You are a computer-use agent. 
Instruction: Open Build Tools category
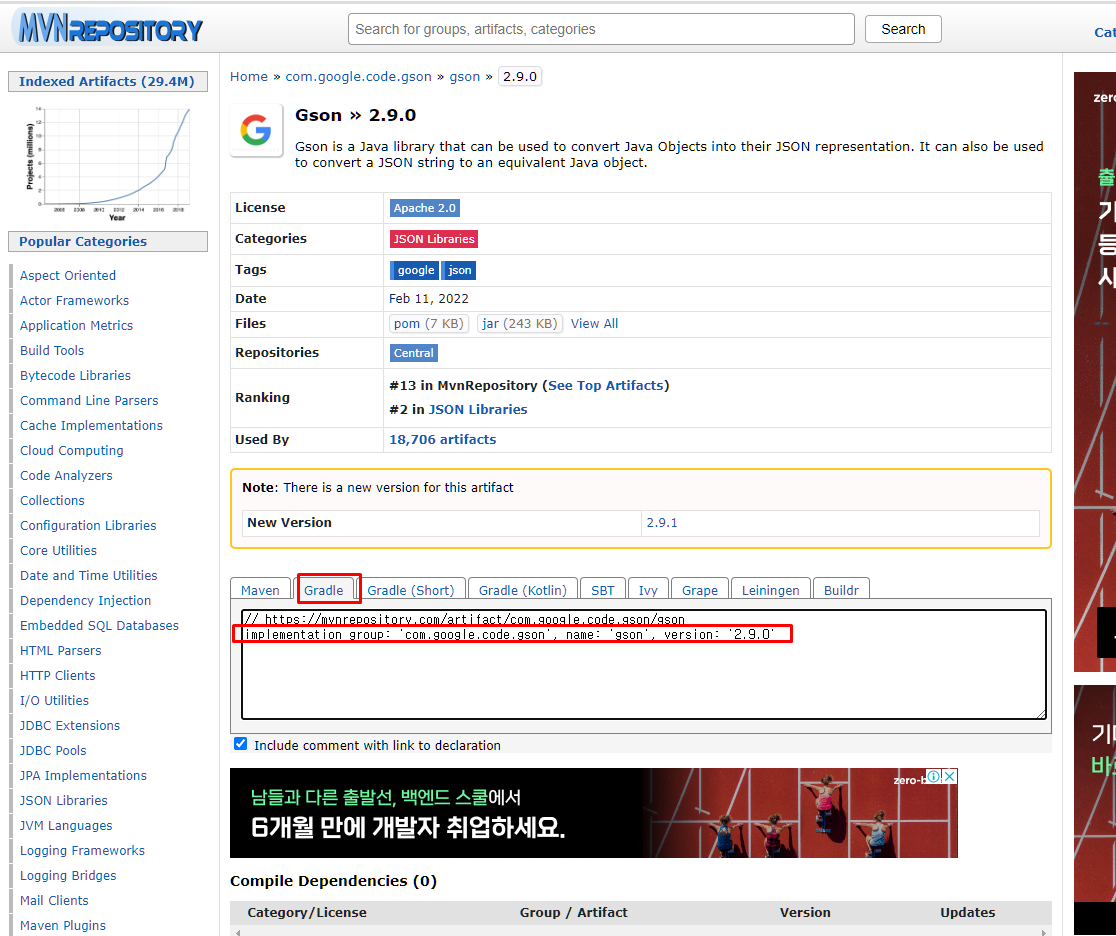pyautogui.click(x=52, y=350)
